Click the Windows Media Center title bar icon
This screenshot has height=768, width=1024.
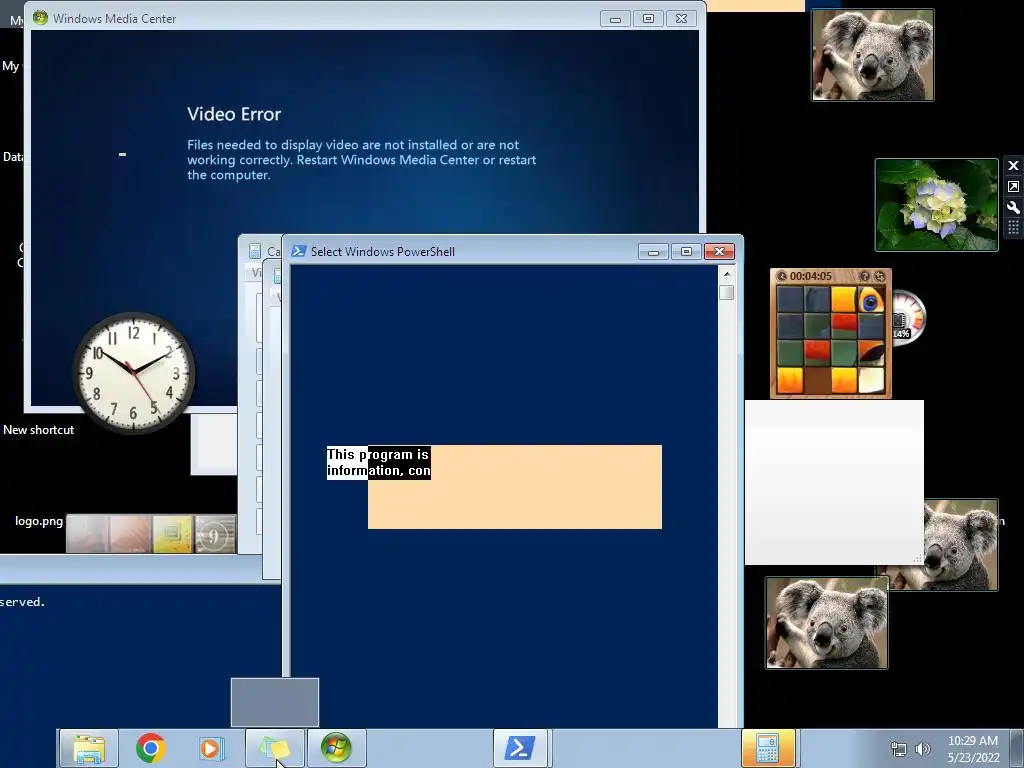[x=40, y=18]
